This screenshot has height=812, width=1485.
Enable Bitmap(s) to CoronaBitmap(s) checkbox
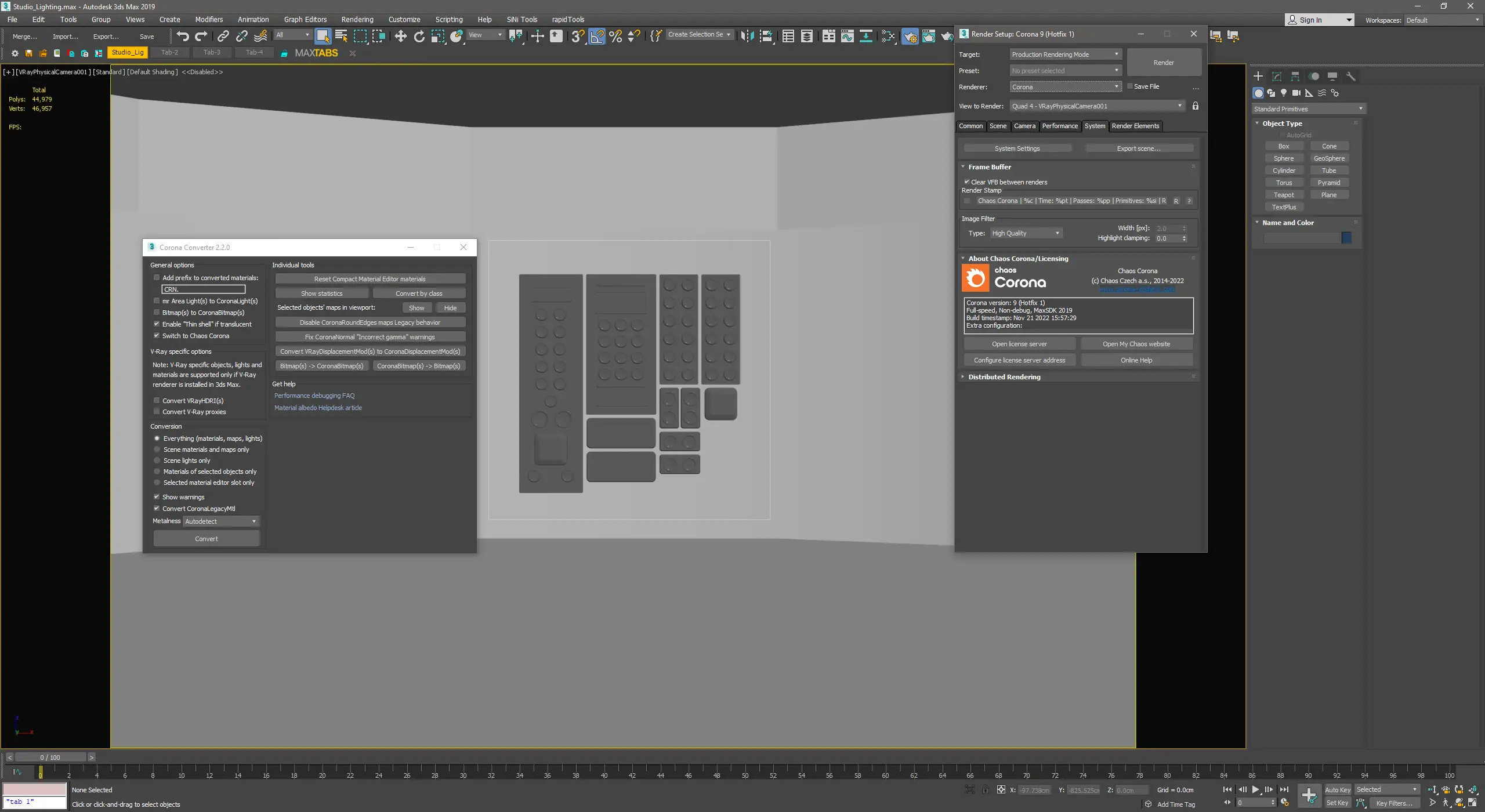[157, 313]
